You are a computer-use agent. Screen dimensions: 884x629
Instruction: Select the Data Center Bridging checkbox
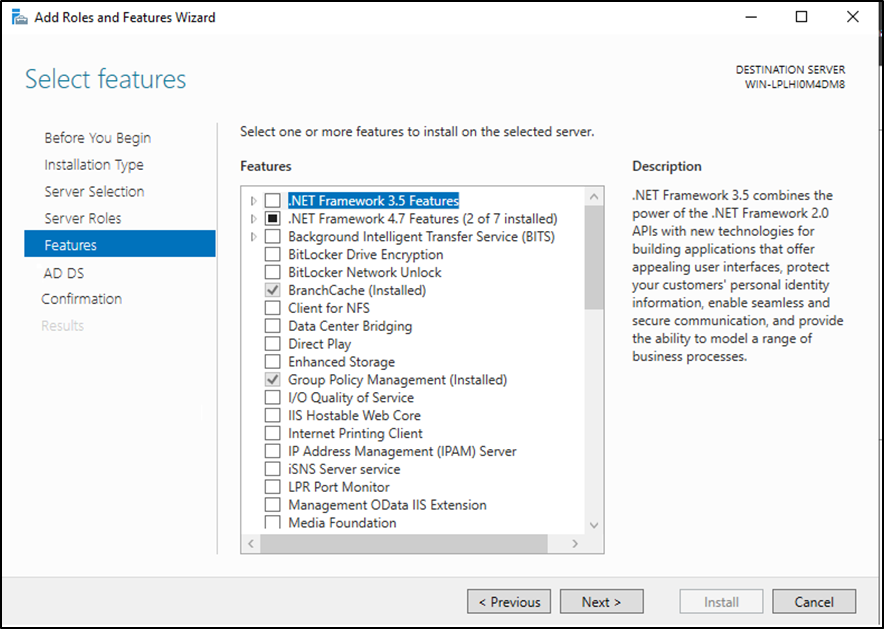click(x=272, y=326)
